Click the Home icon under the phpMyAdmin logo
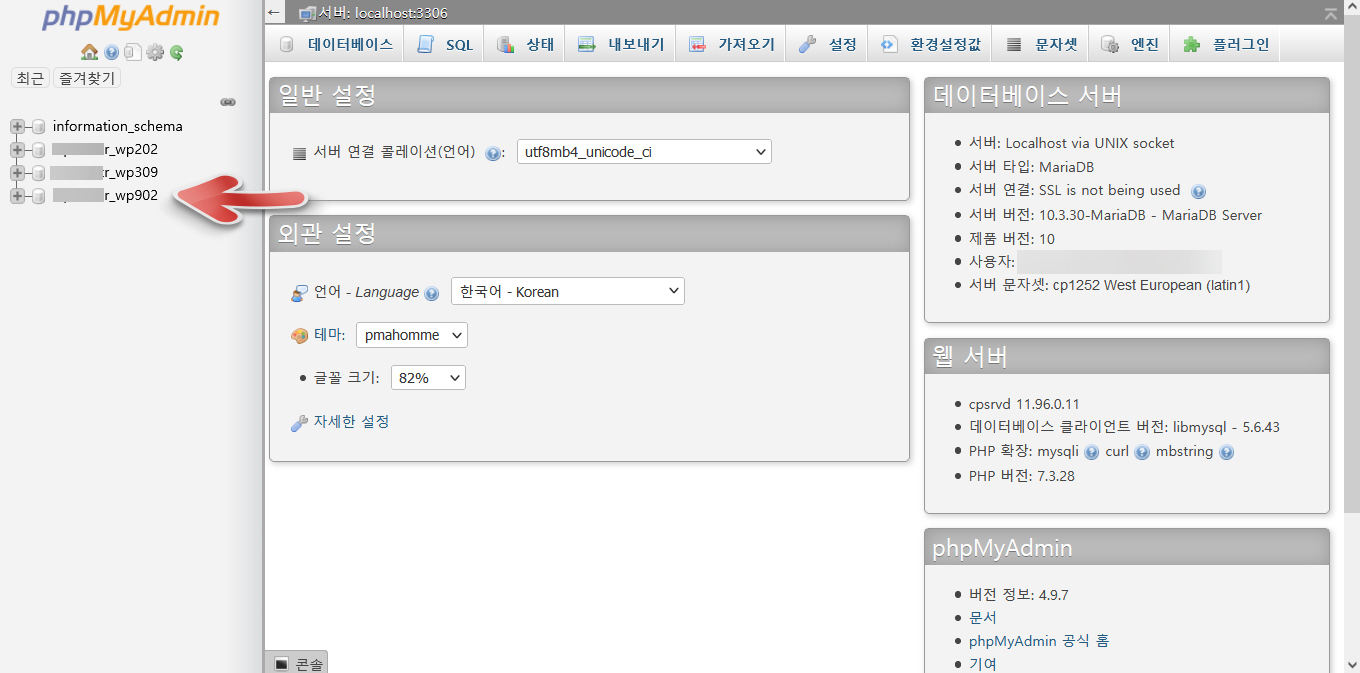The width and height of the screenshot is (1360, 673). 89,52
